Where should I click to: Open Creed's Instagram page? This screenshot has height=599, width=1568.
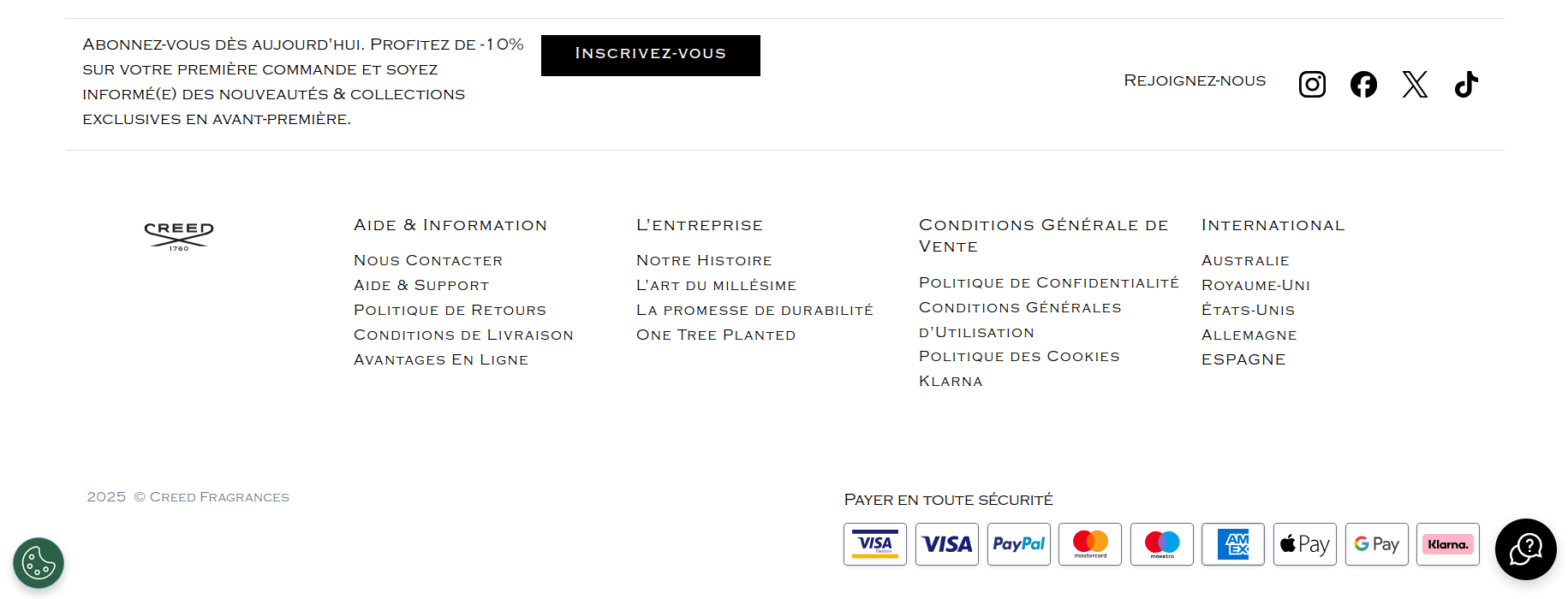point(1312,84)
